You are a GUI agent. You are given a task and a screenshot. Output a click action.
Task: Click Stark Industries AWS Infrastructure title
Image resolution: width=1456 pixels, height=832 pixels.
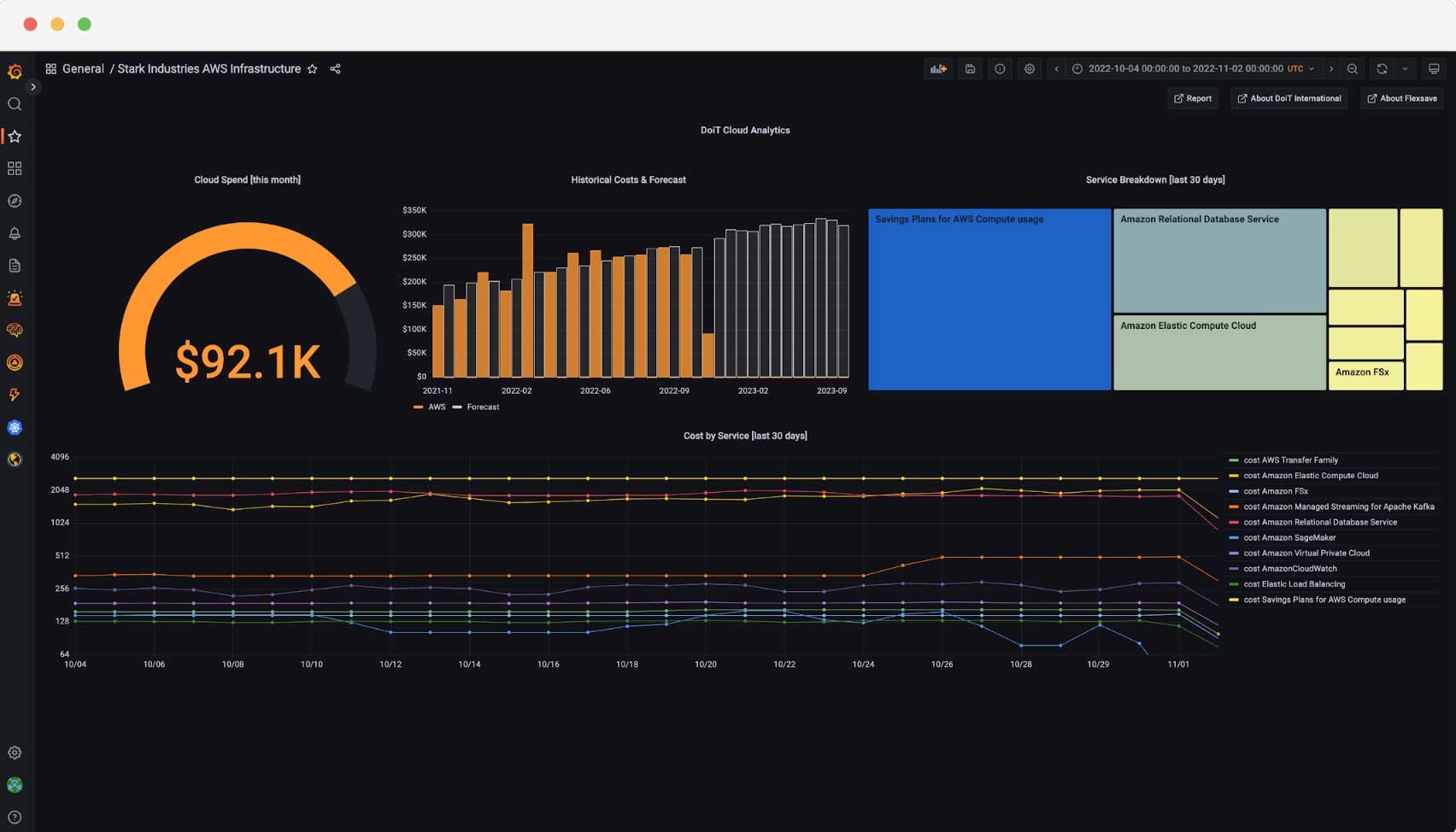(209, 69)
